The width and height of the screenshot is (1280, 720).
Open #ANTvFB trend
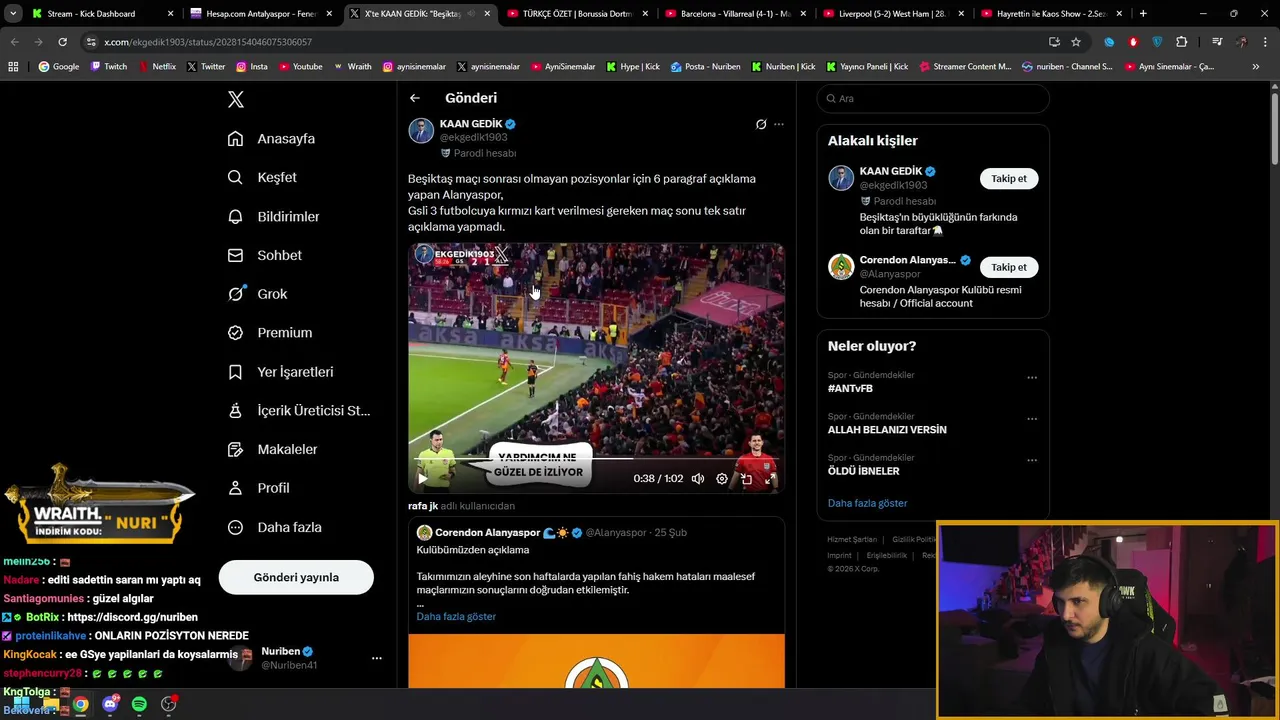click(850, 388)
